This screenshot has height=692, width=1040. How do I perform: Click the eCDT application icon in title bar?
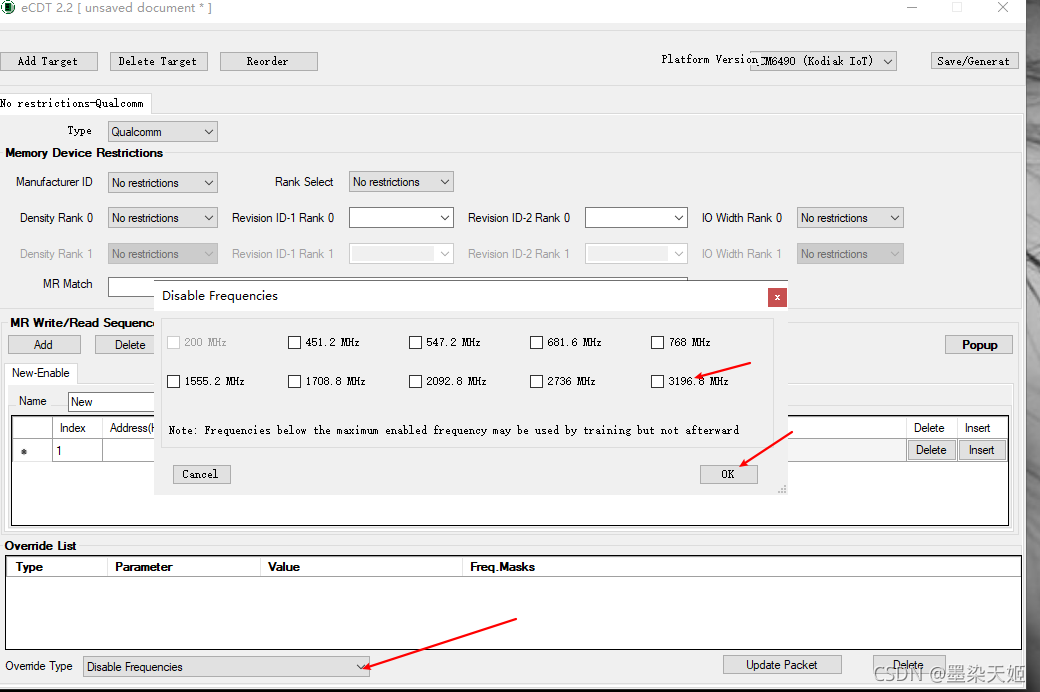8,7
